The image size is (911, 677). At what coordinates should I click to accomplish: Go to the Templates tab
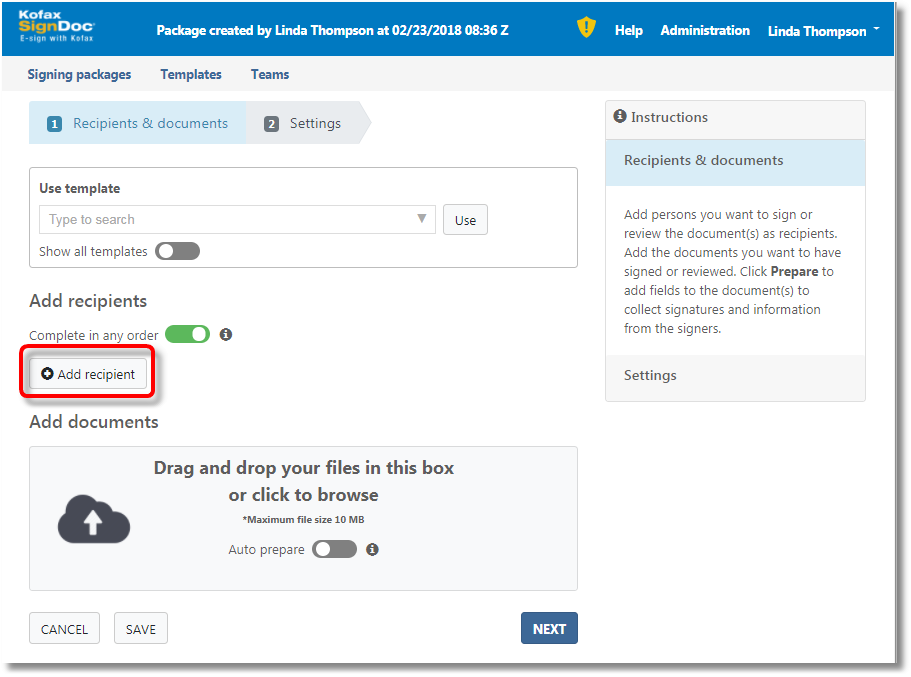(191, 74)
